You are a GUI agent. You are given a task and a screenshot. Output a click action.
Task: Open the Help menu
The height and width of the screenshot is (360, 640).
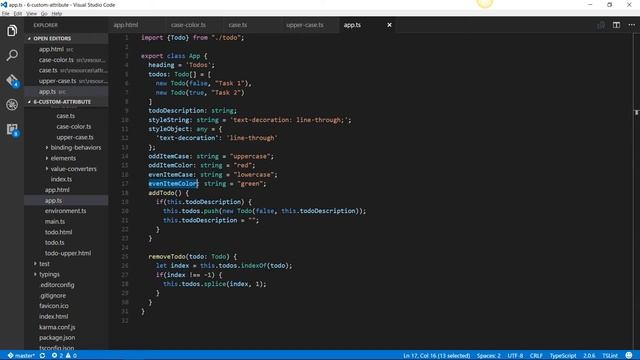[x=57, y=13]
